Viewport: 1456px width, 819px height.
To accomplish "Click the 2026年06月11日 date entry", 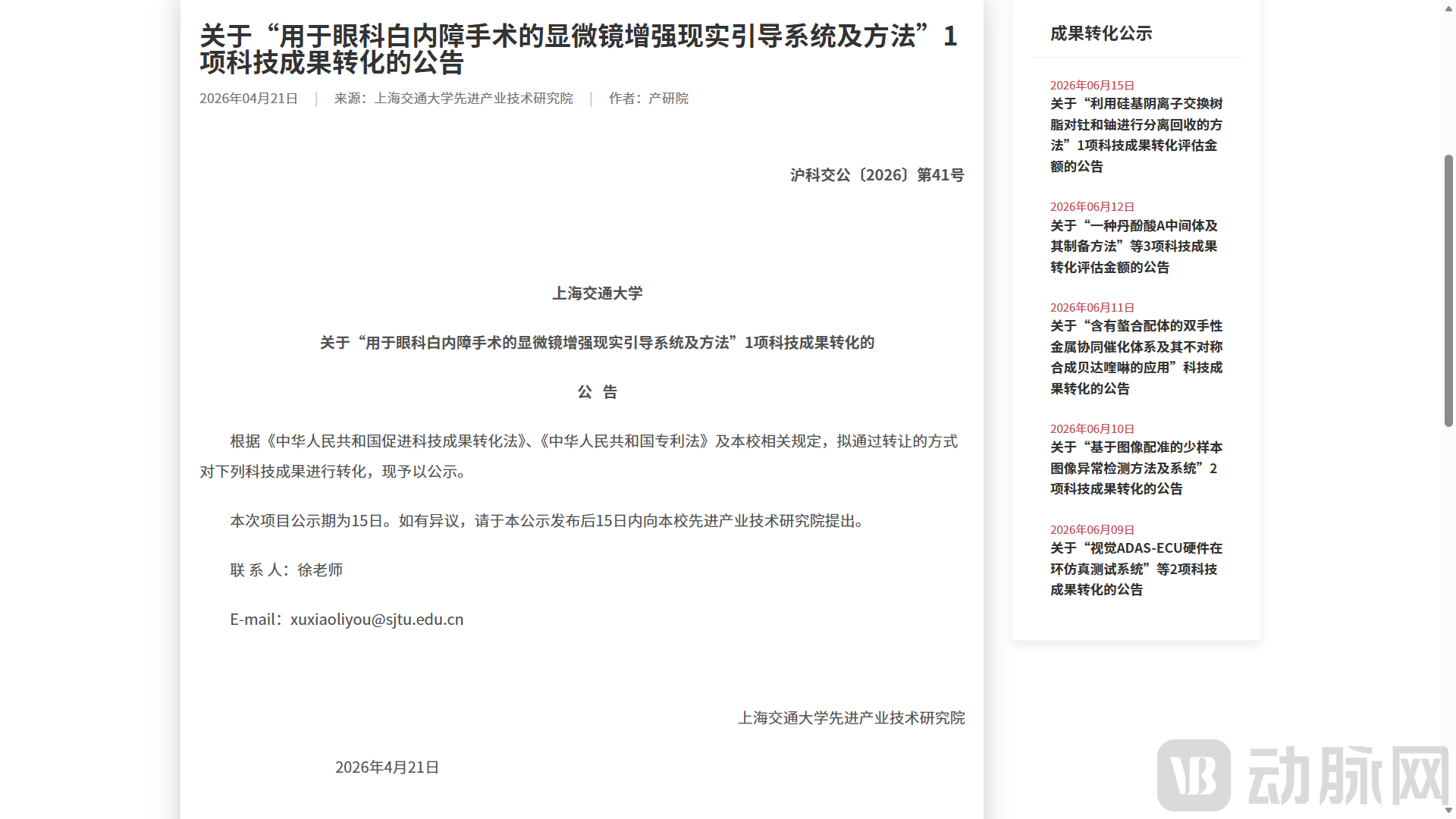I will point(1092,308).
